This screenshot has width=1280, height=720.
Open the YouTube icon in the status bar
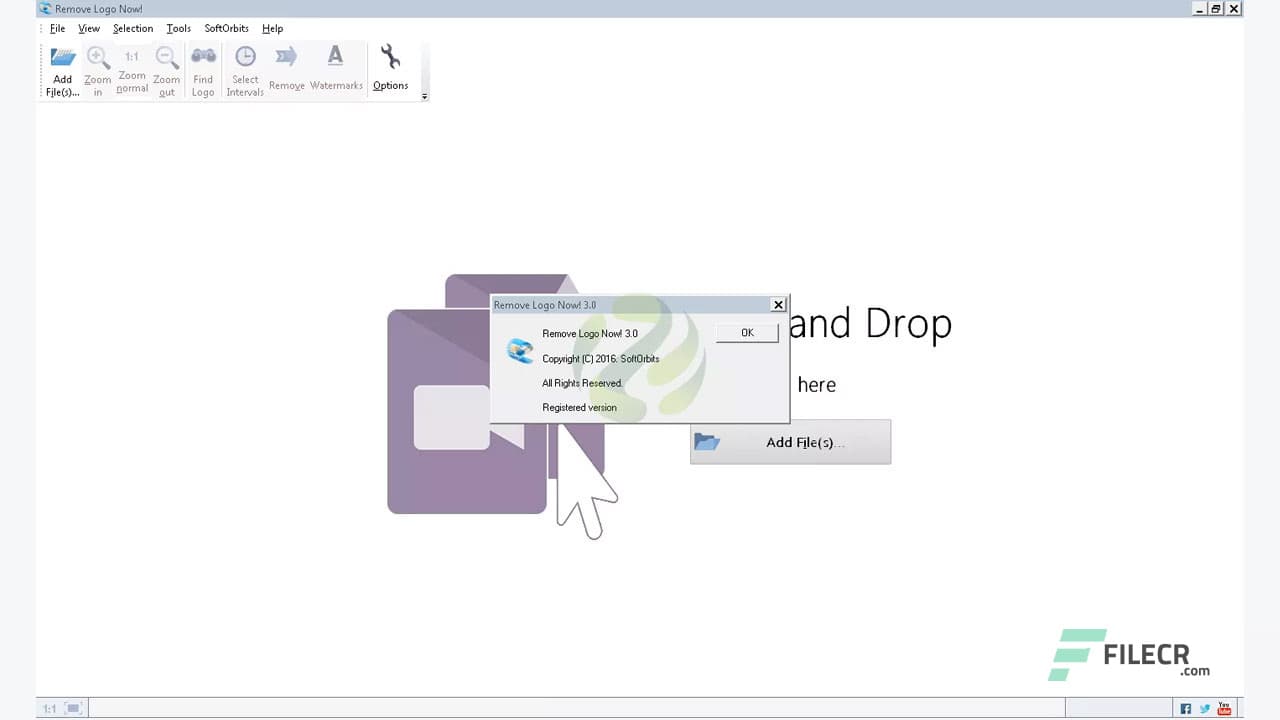click(1224, 707)
